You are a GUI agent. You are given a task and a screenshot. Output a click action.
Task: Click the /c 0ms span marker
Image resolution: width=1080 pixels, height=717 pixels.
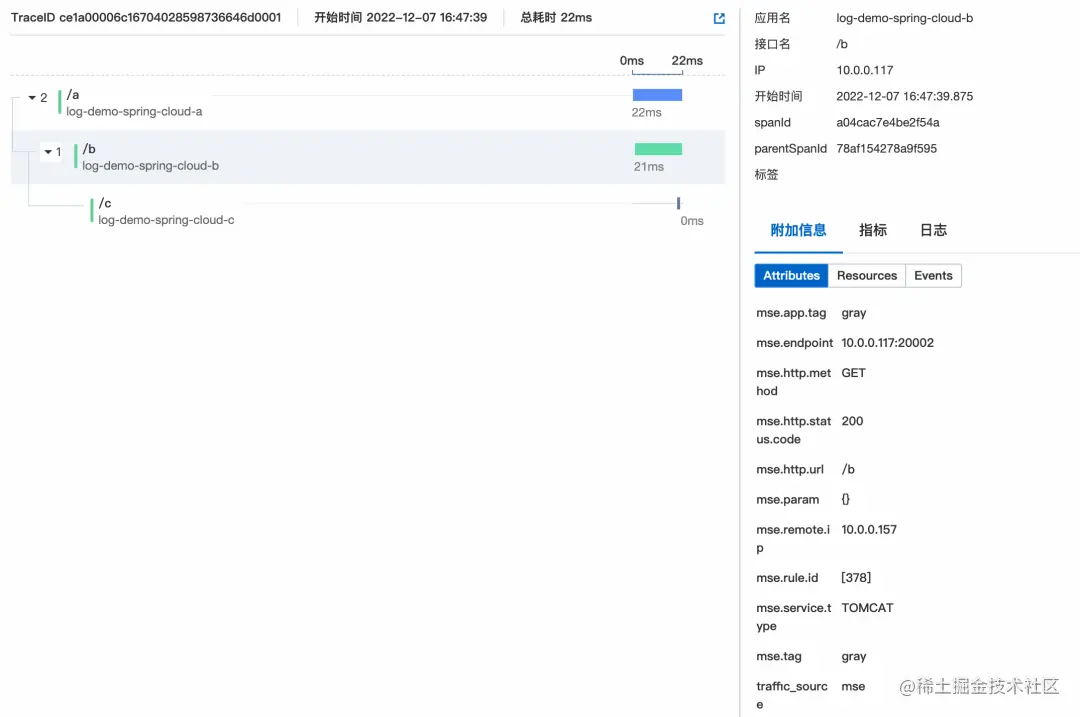678,203
